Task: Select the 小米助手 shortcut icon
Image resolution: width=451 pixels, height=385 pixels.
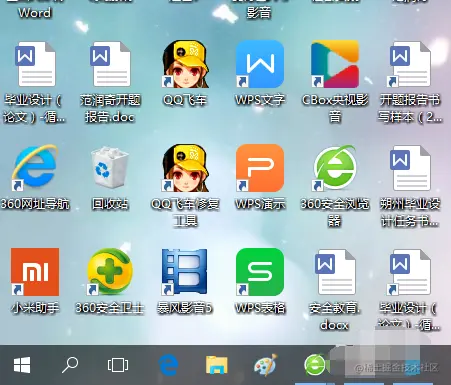Action: [35, 272]
